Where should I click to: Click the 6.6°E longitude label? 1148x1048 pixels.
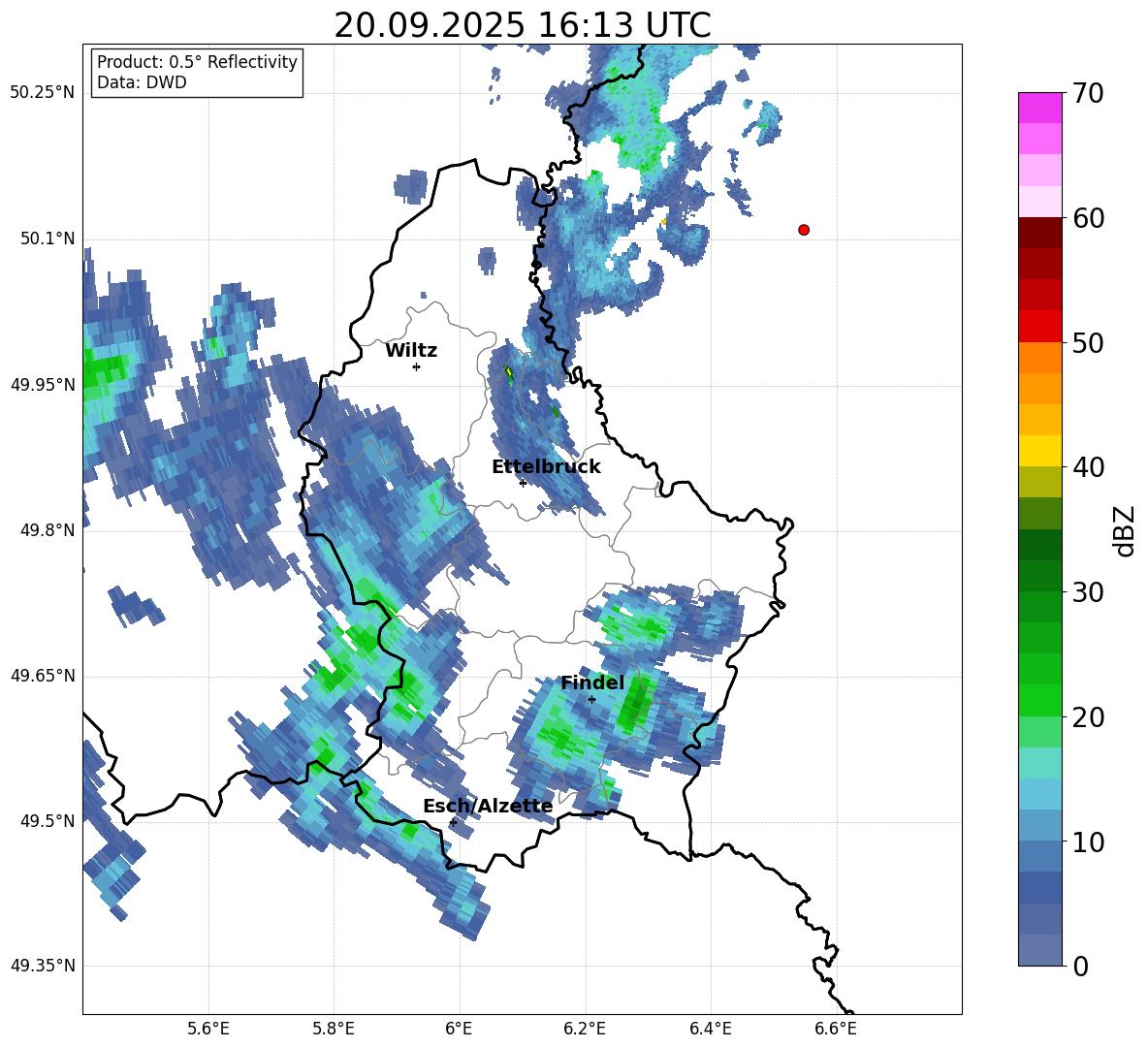(x=836, y=1029)
